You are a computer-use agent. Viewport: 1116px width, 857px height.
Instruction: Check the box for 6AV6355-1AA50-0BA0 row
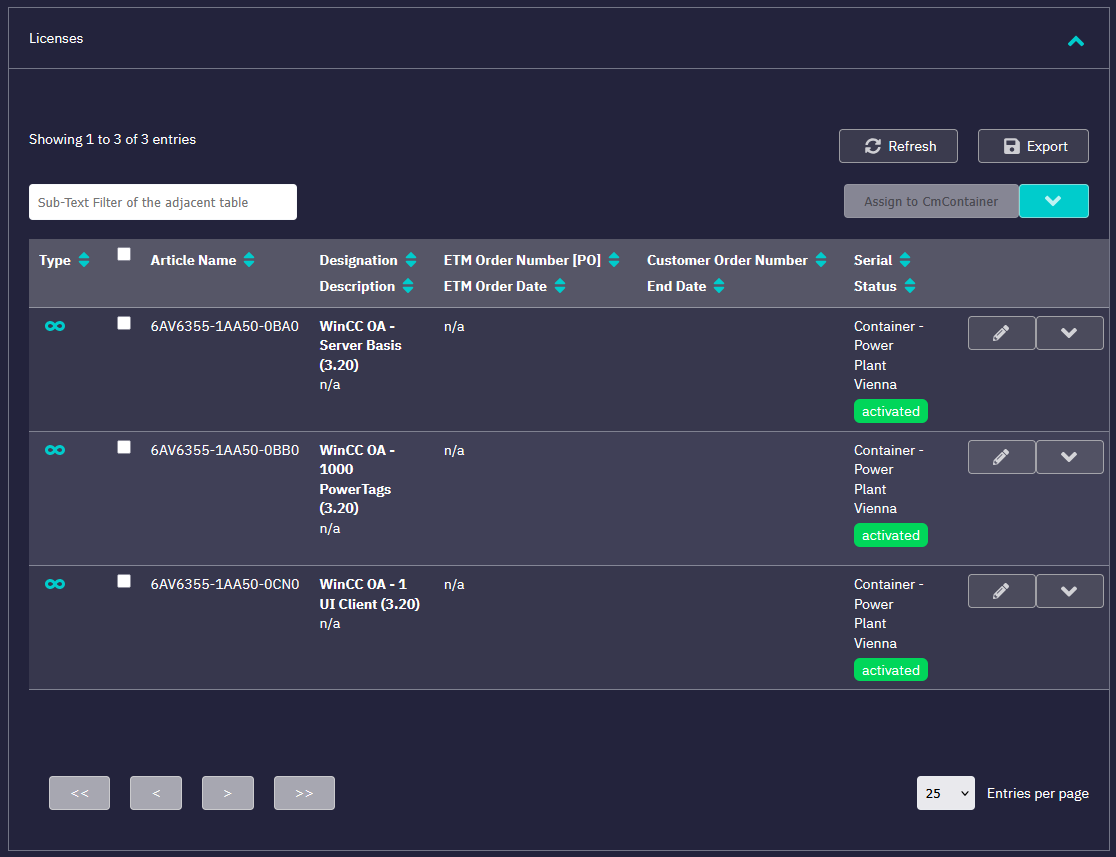124,323
